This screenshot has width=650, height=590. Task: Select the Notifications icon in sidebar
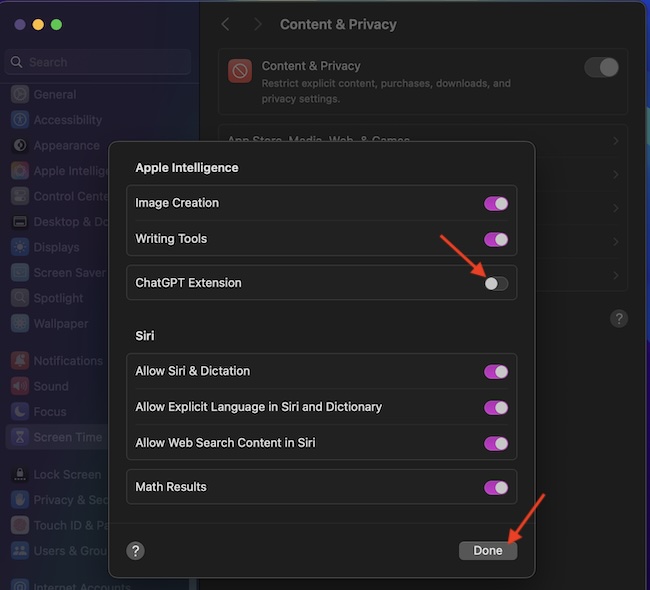pos(19,361)
